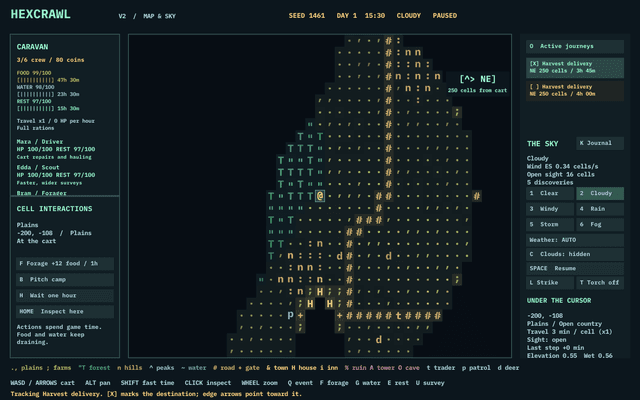Click the farm cell at the lower-right map edge
The image size is (640, 400).
pyautogui.click(x=457, y=280)
